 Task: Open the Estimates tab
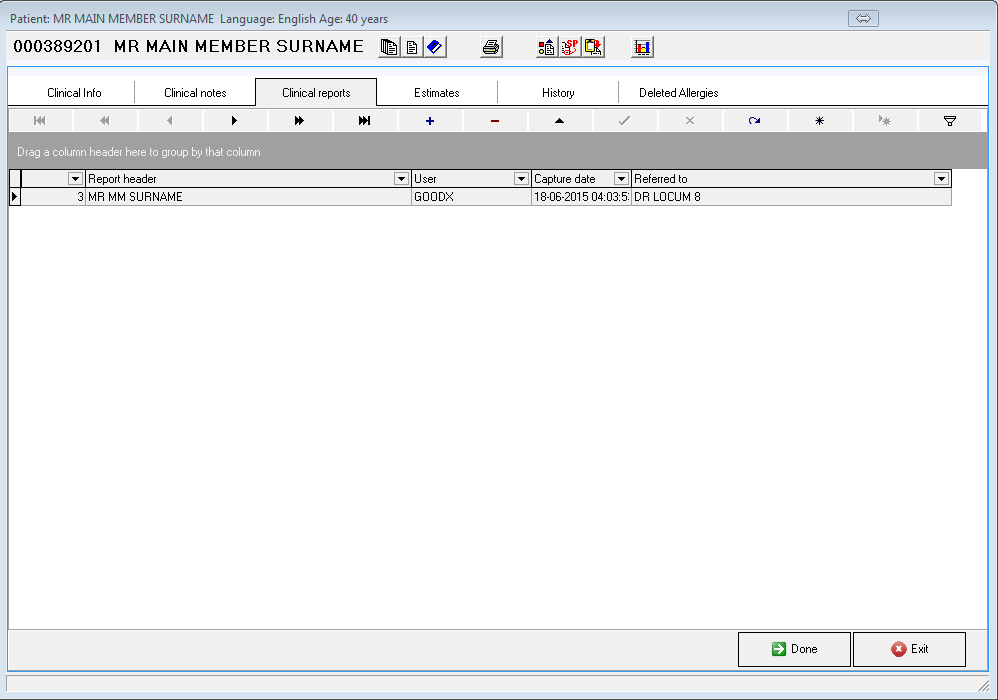click(x=437, y=93)
